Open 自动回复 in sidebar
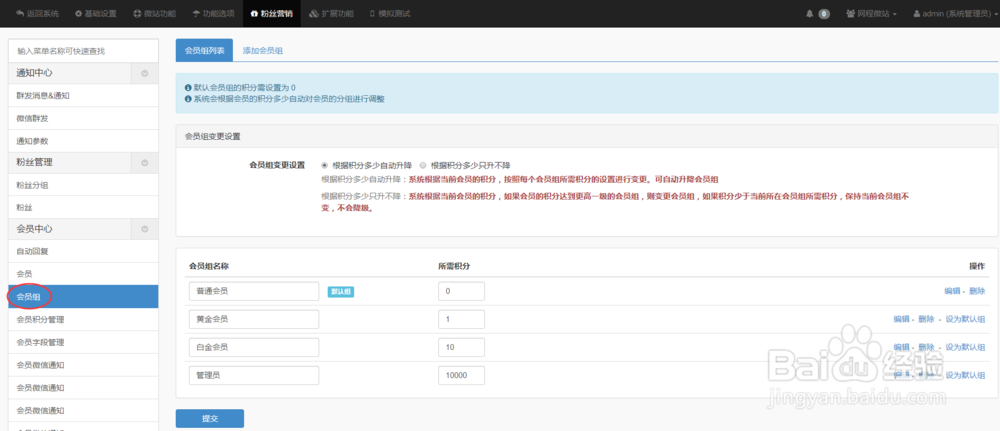1000x431 pixels. click(84, 251)
